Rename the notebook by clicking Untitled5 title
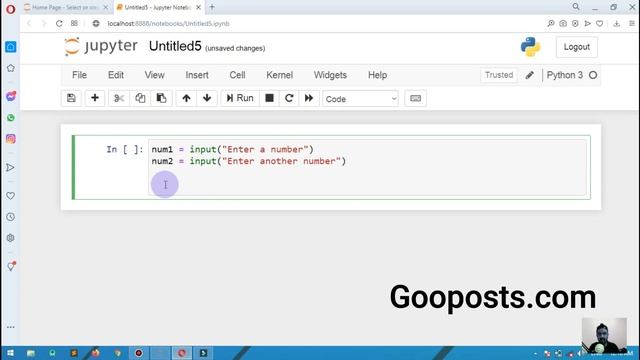 tap(175, 46)
